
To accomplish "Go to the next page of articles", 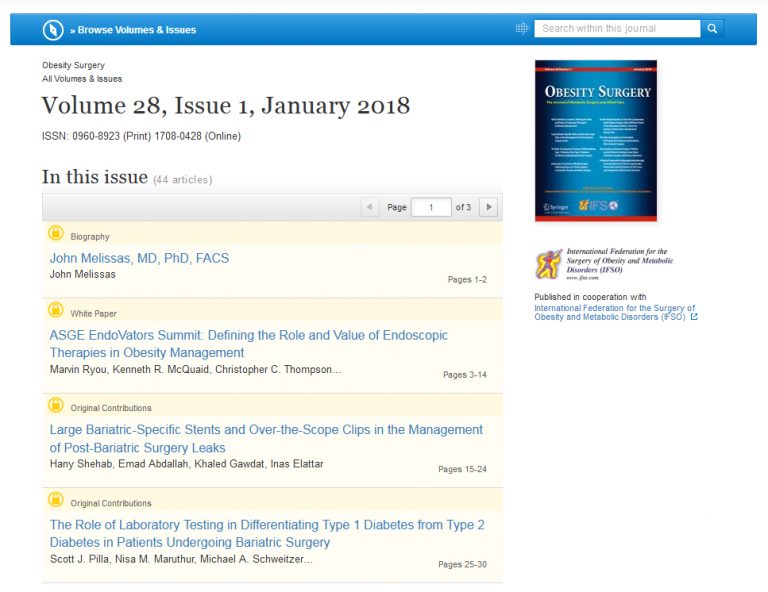I will [488, 207].
